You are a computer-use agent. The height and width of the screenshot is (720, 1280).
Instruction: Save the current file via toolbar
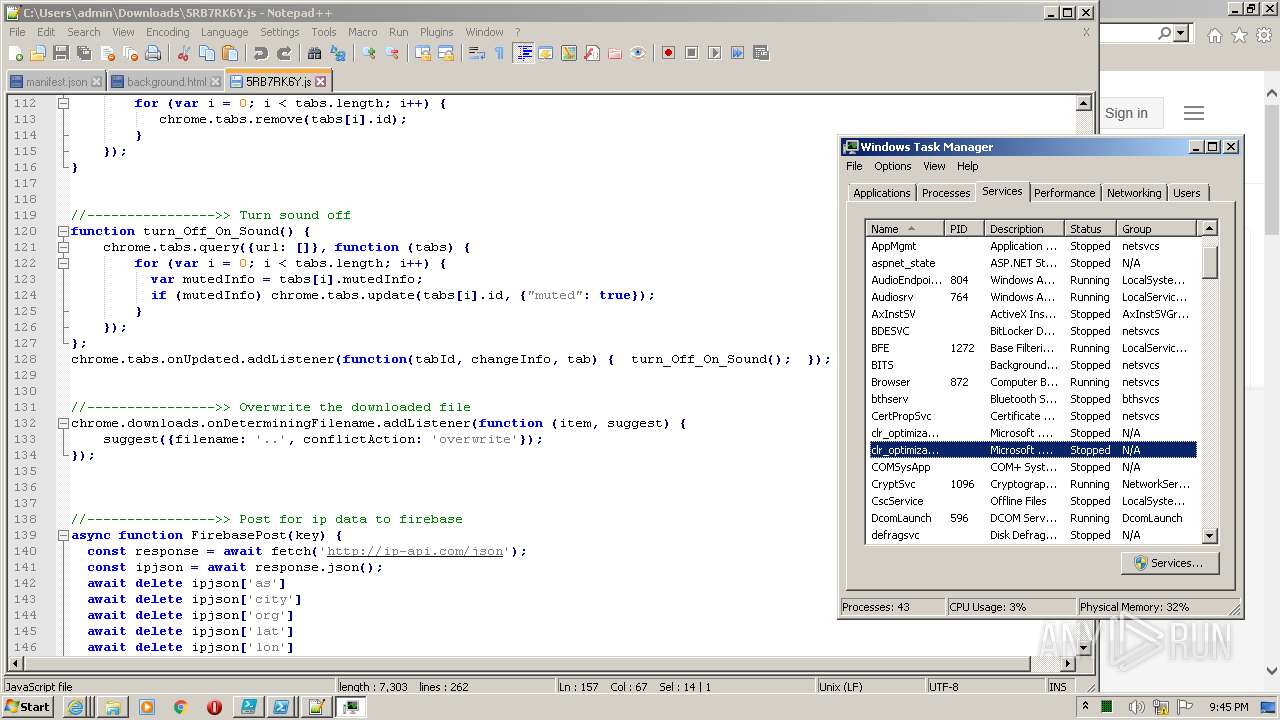coord(61,53)
